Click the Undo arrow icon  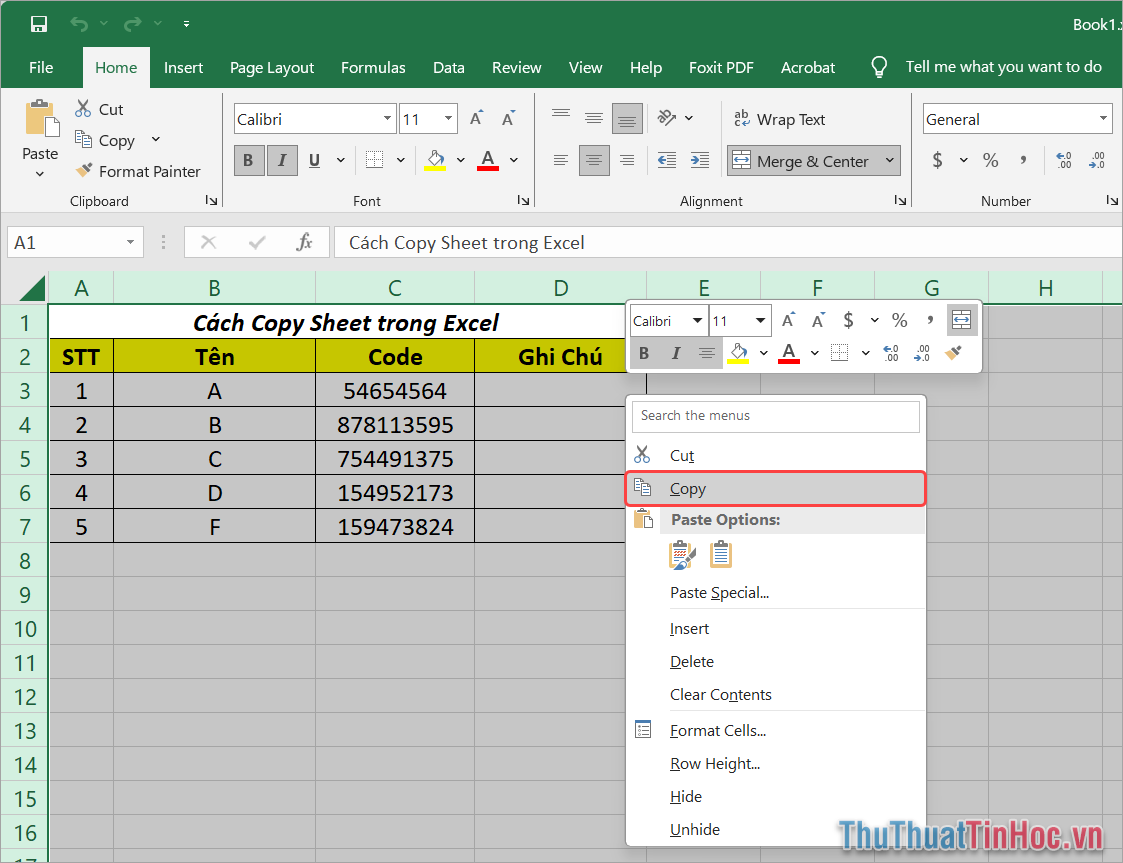click(x=79, y=24)
